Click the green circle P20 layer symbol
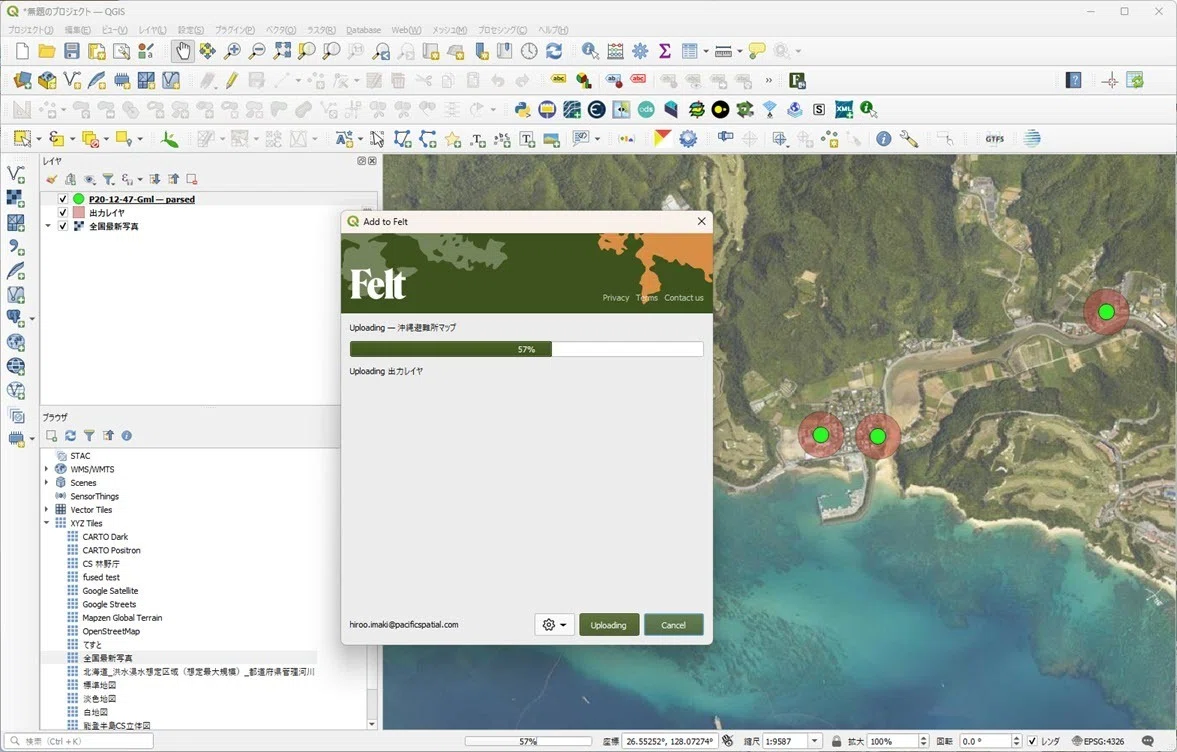 click(x=79, y=199)
